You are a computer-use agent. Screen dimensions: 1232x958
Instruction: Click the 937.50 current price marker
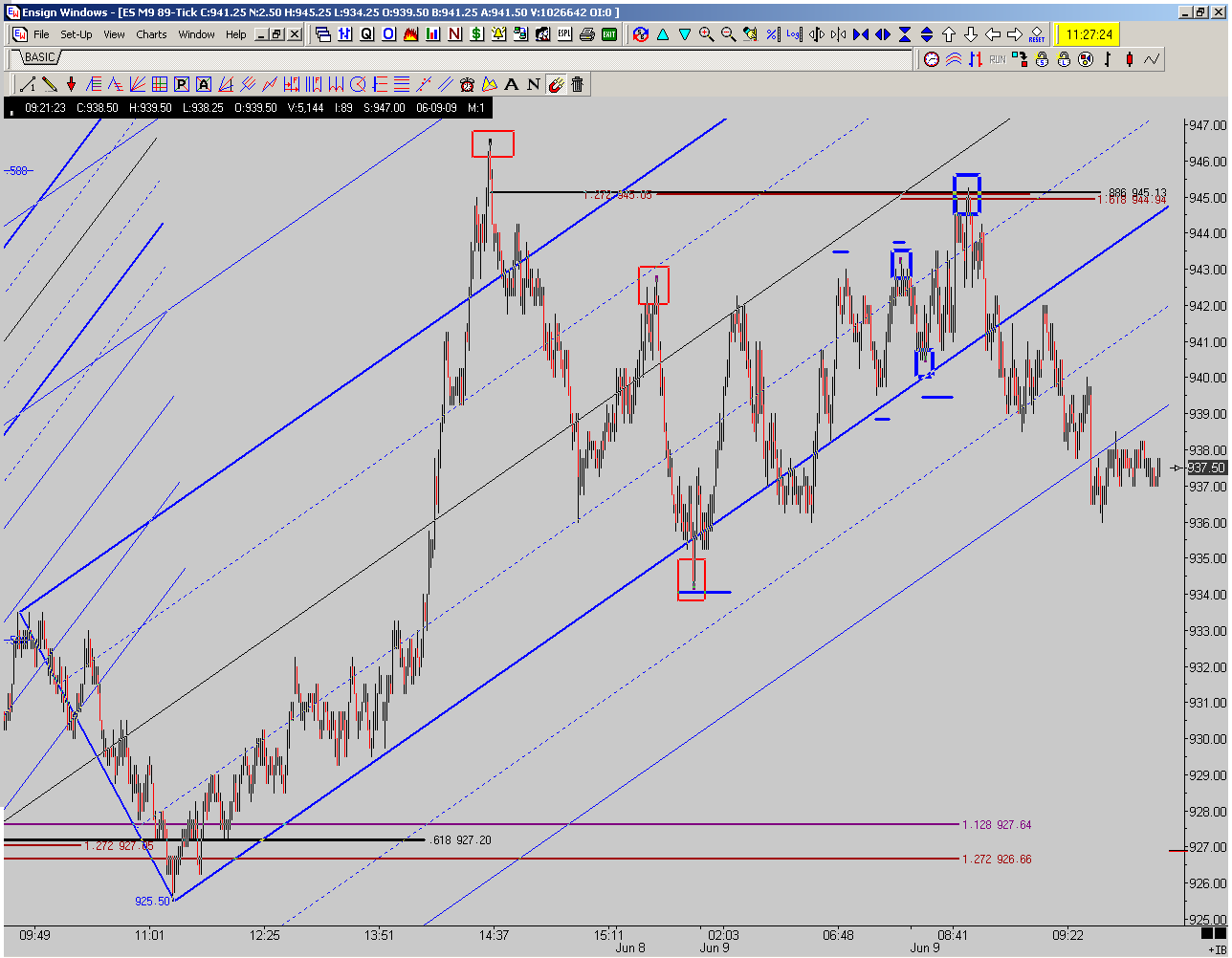point(1206,468)
